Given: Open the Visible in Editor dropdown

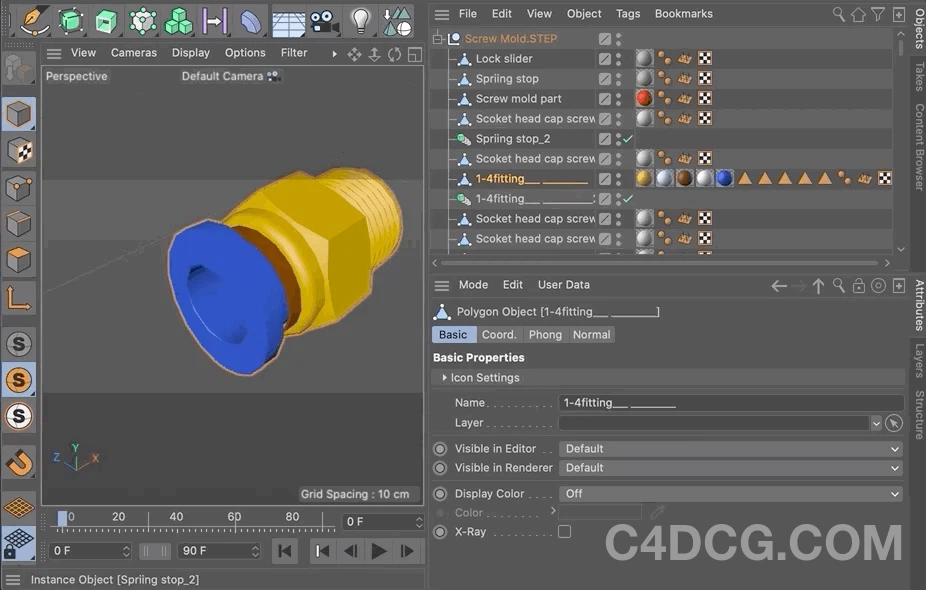Looking at the screenshot, I should point(731,448).
